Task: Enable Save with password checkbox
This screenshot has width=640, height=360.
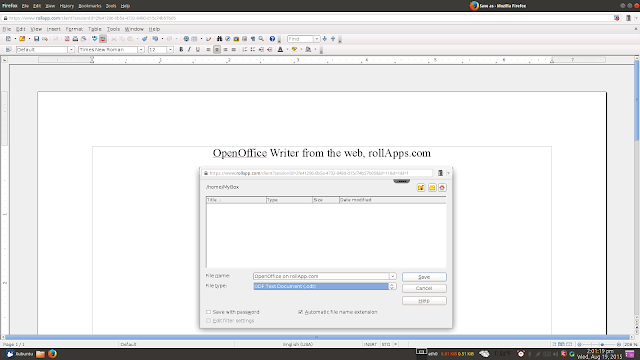Action: tap(209, 312)
